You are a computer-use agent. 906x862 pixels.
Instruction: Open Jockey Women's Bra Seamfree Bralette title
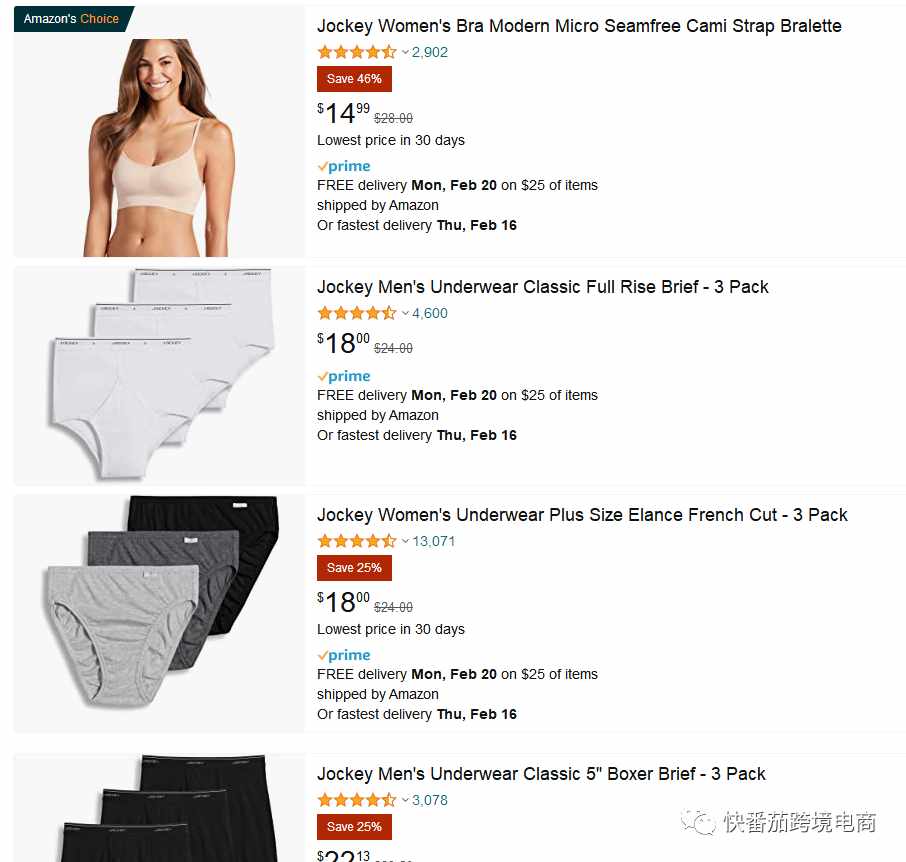click(579, 26)
